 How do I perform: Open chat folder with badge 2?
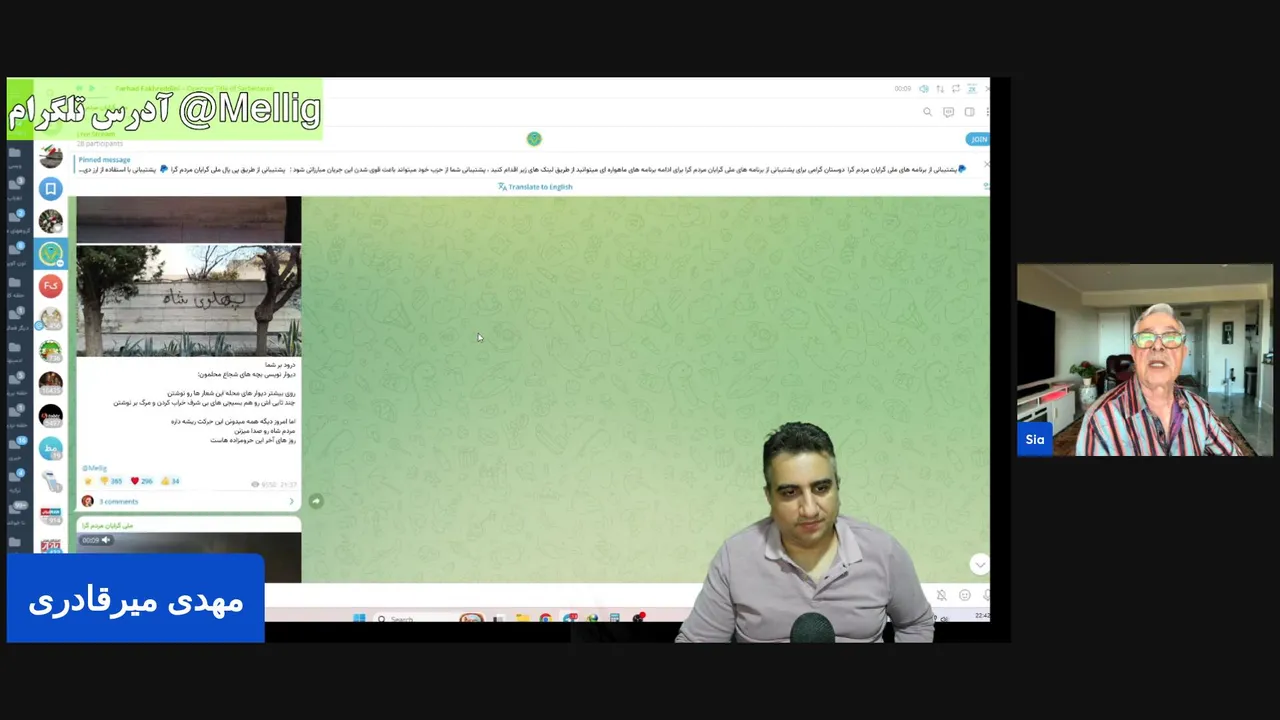[x=16, y=220]
